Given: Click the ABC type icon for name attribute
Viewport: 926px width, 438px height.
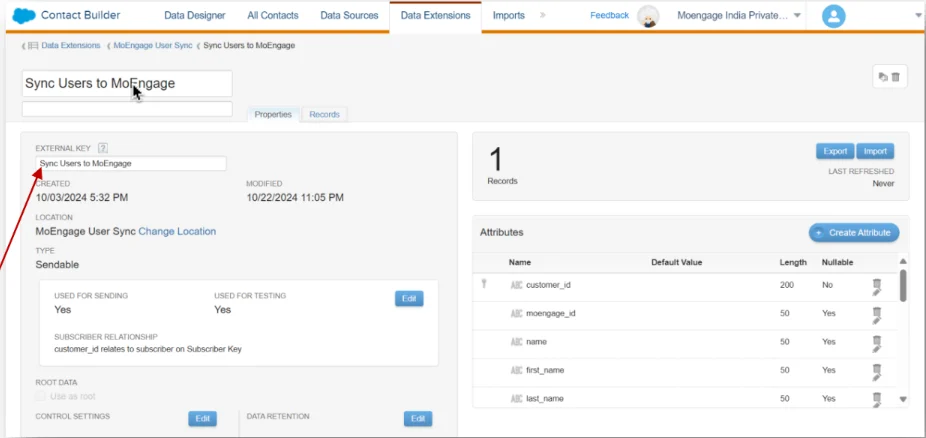Looking at the screenshot, I should click(x=516, y=342).
